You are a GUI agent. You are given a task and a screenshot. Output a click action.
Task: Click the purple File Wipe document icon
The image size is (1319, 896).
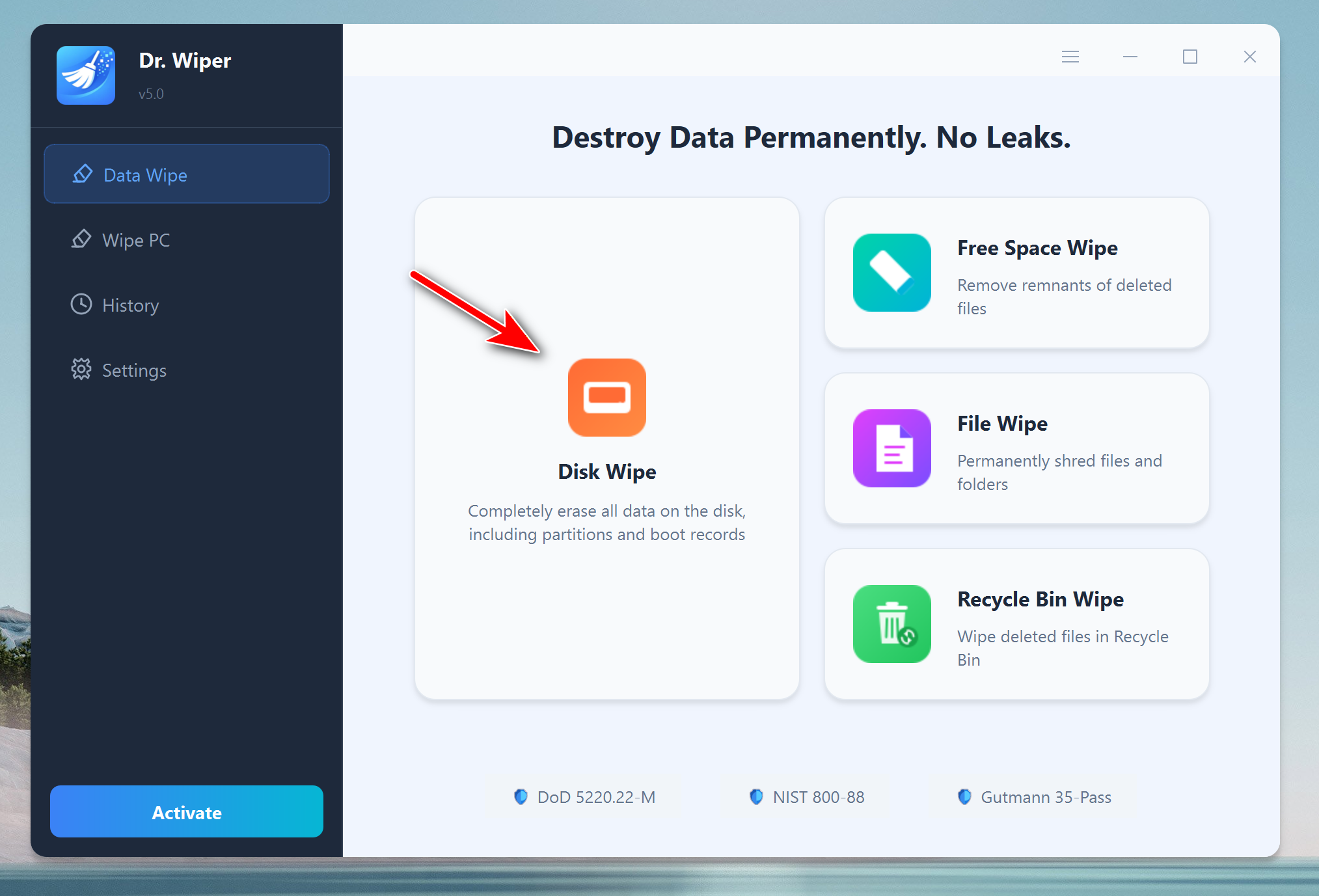891,448
